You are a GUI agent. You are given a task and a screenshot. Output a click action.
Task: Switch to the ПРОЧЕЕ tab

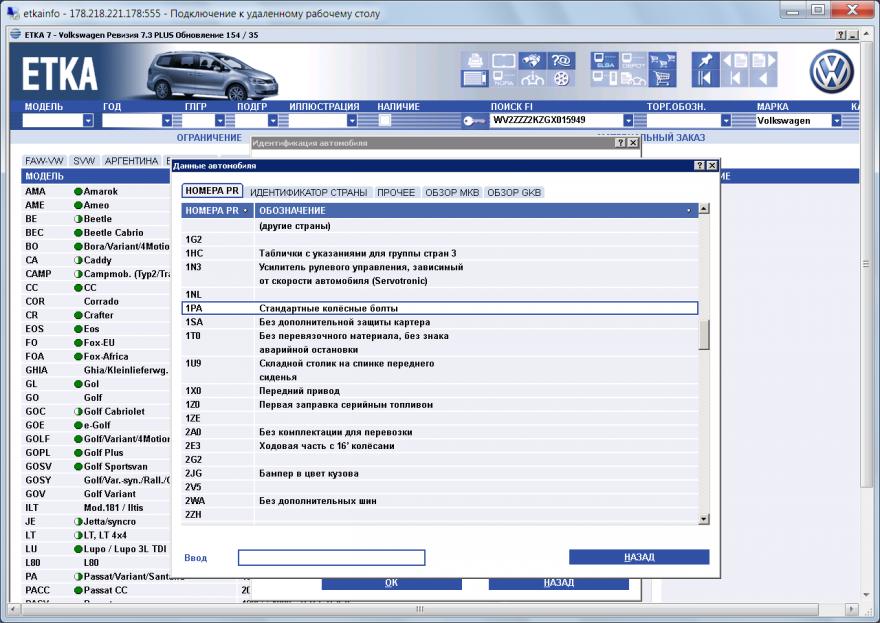tap(396, 193)
